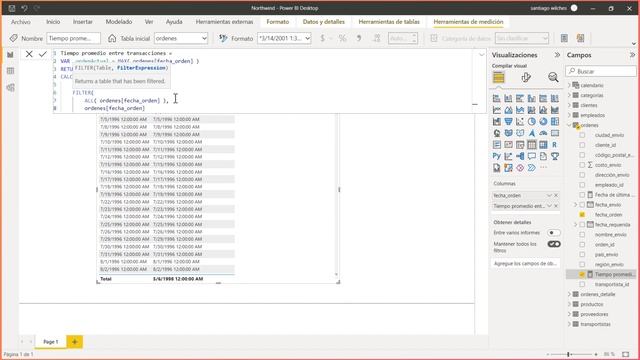The height and width of the screenshot is (360, 640).
Task: Choose the funnel chart visualization
Action: click(508, 122)
